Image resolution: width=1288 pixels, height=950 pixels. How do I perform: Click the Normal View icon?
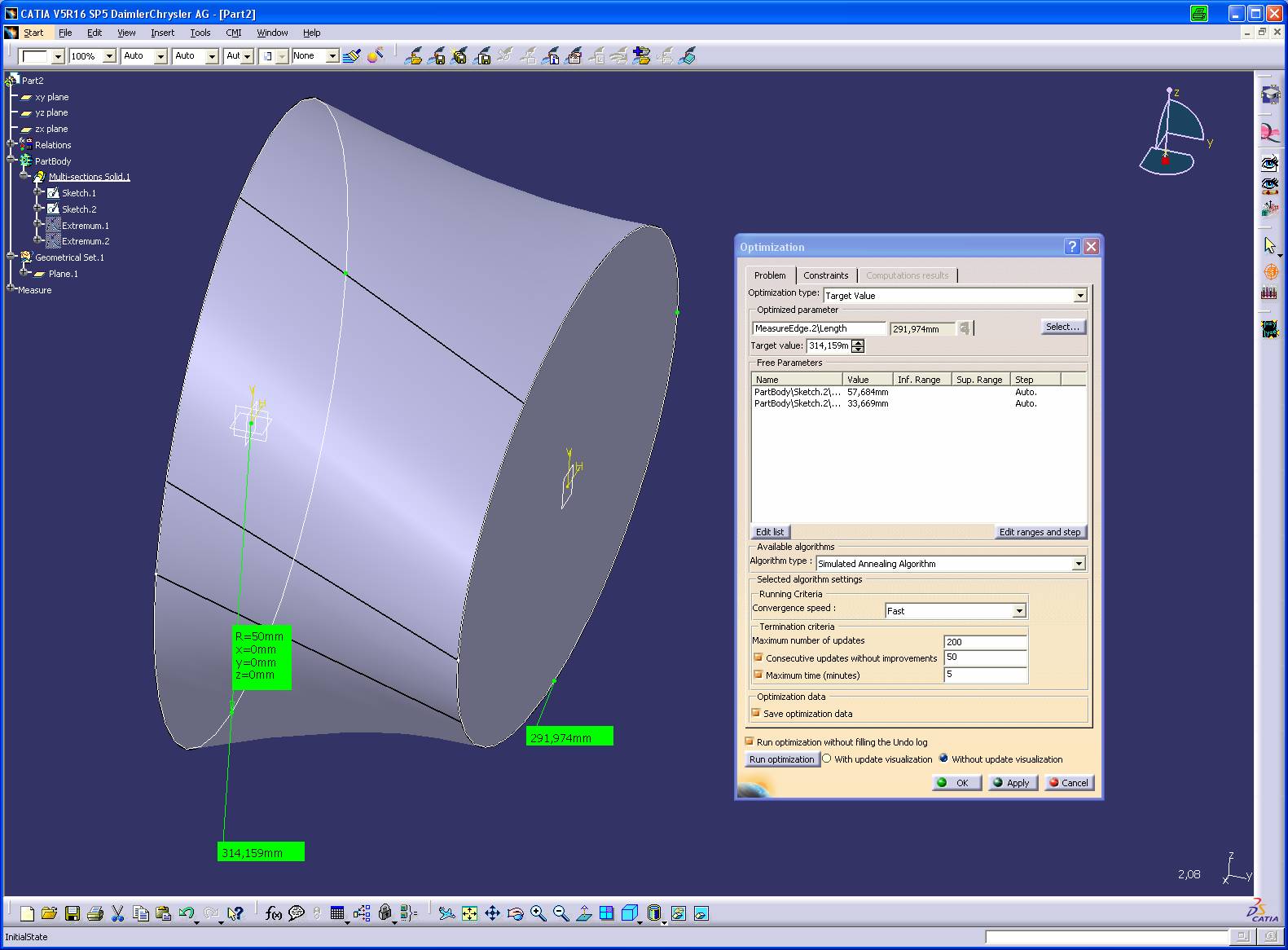click(x=583, y=913)
